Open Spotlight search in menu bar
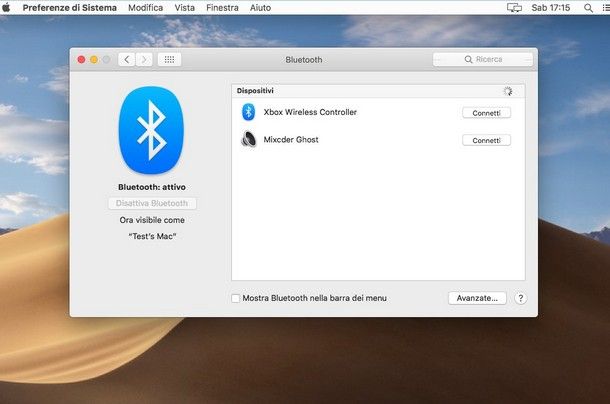 [x=588, y=7]
